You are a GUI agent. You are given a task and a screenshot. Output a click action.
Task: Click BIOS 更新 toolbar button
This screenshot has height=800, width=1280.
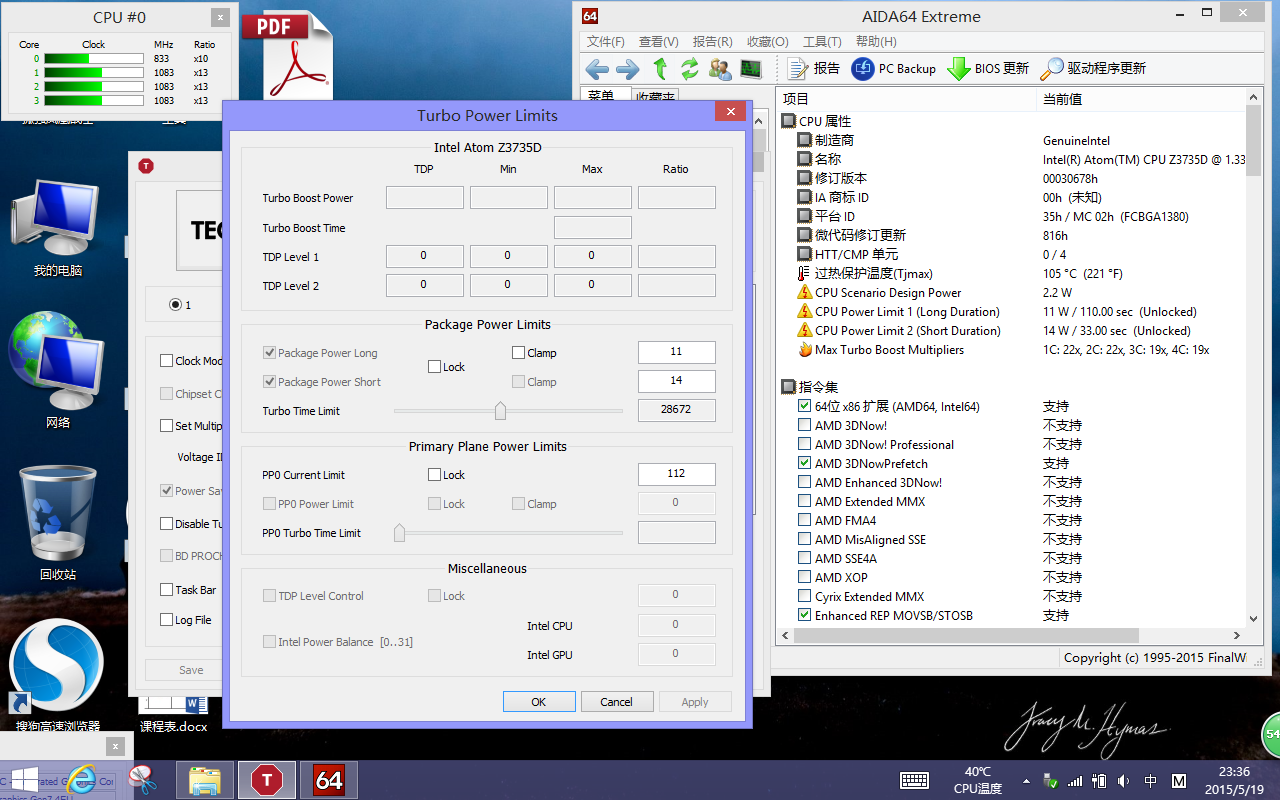point(988,69)
